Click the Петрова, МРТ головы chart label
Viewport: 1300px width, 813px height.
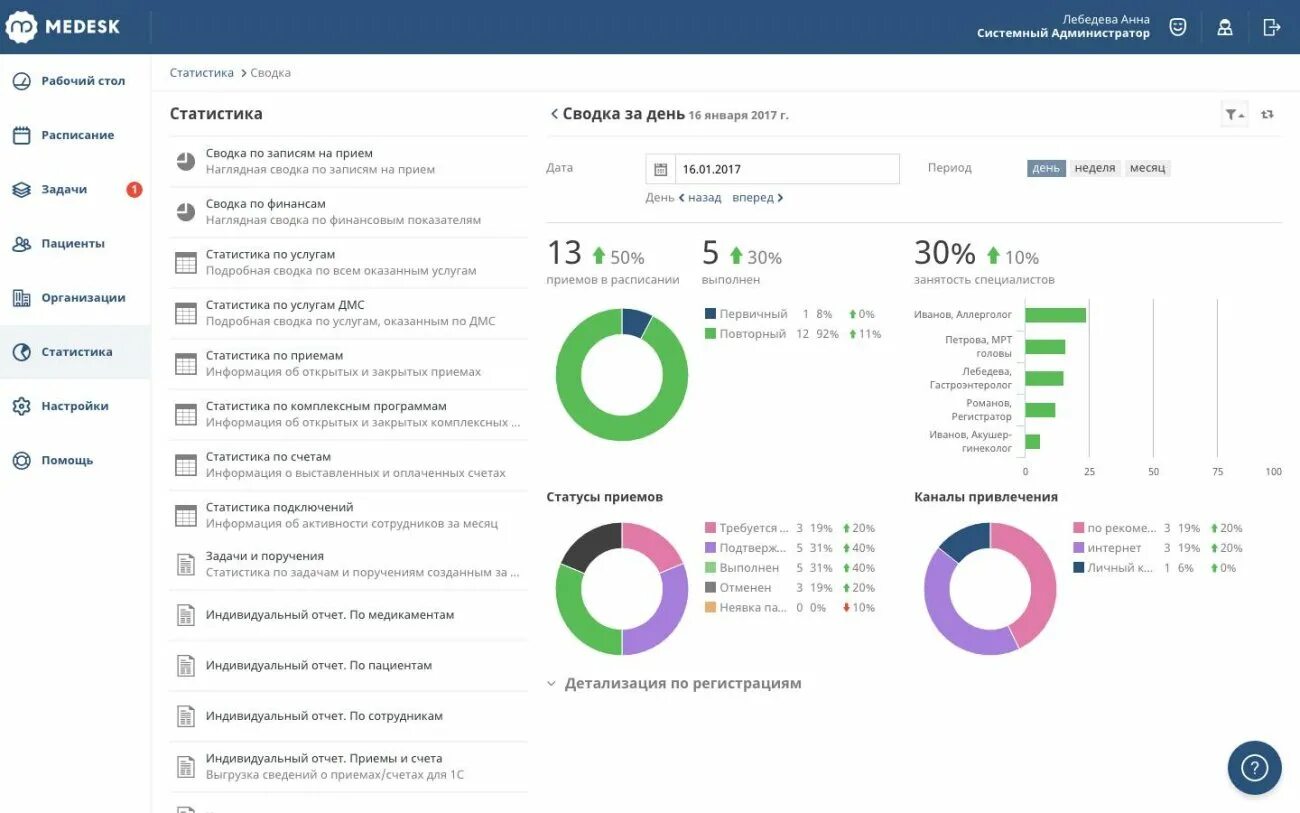(x=978, y=346)
